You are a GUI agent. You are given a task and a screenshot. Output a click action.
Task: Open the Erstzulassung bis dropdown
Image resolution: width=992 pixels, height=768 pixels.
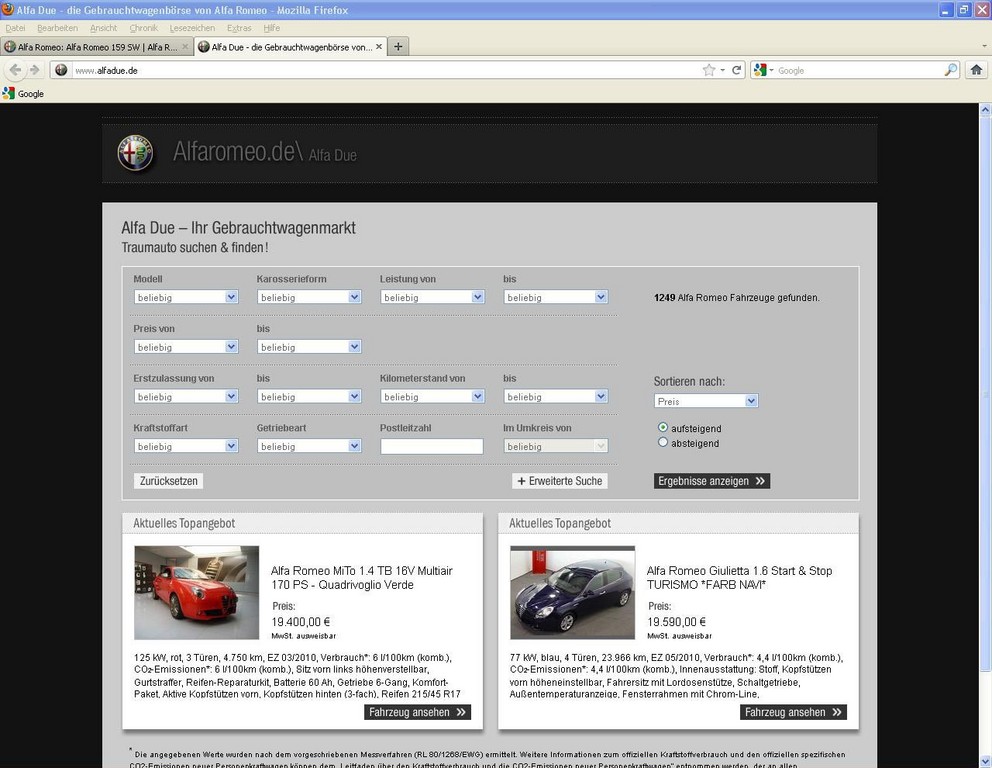[309, 397]
